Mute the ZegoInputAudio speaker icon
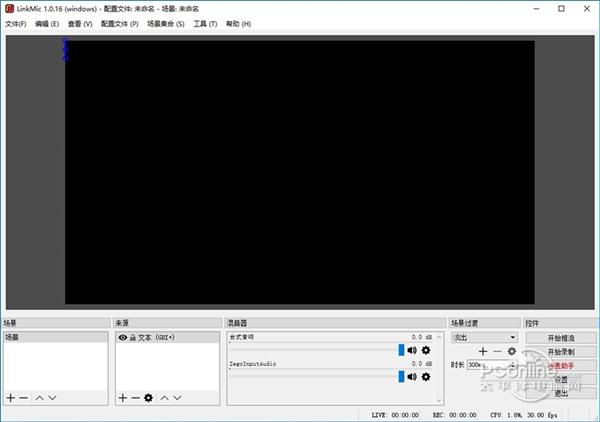Viewport: 600px width, 422px height. tap(412, 377)
